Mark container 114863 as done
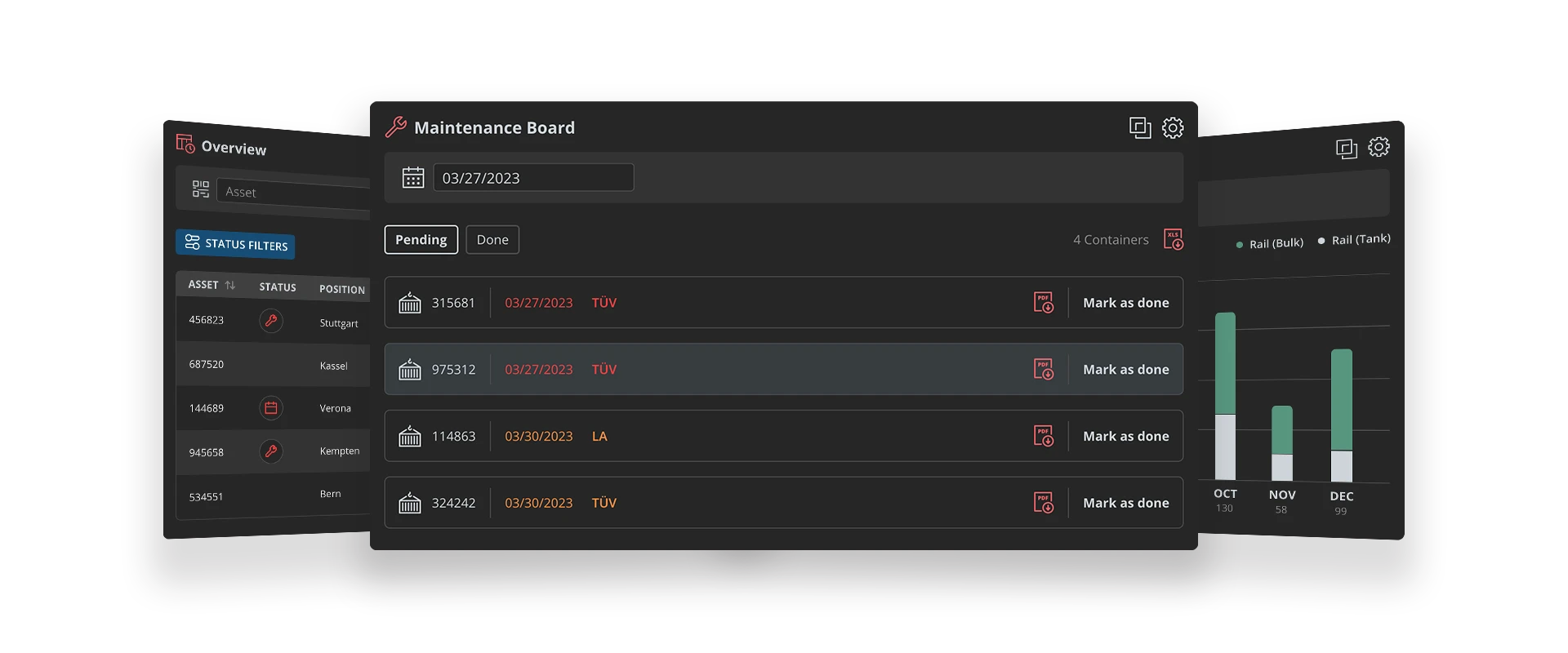This screenshot has height=653, width=1568. [x=1125, y=437]
